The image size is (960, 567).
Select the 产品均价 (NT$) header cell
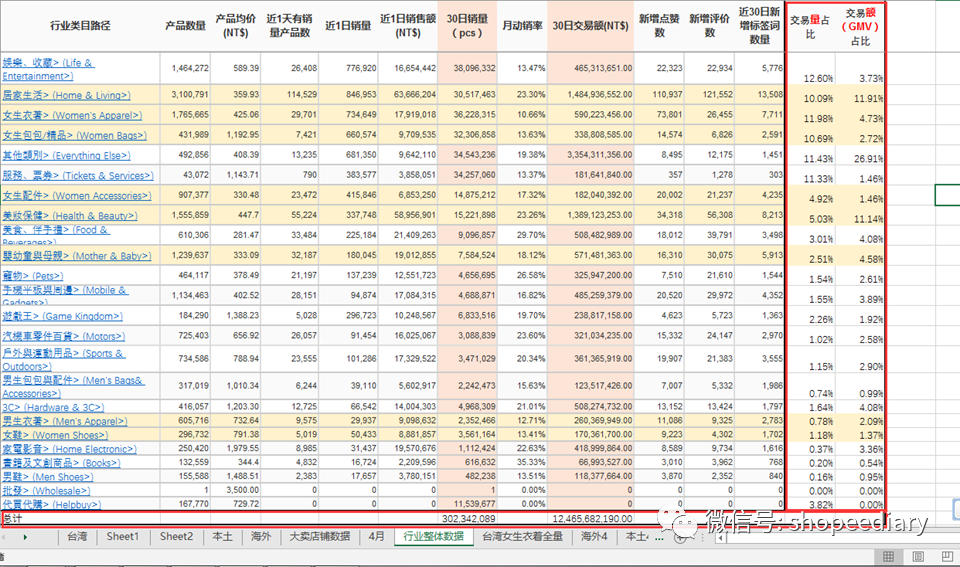236,26
